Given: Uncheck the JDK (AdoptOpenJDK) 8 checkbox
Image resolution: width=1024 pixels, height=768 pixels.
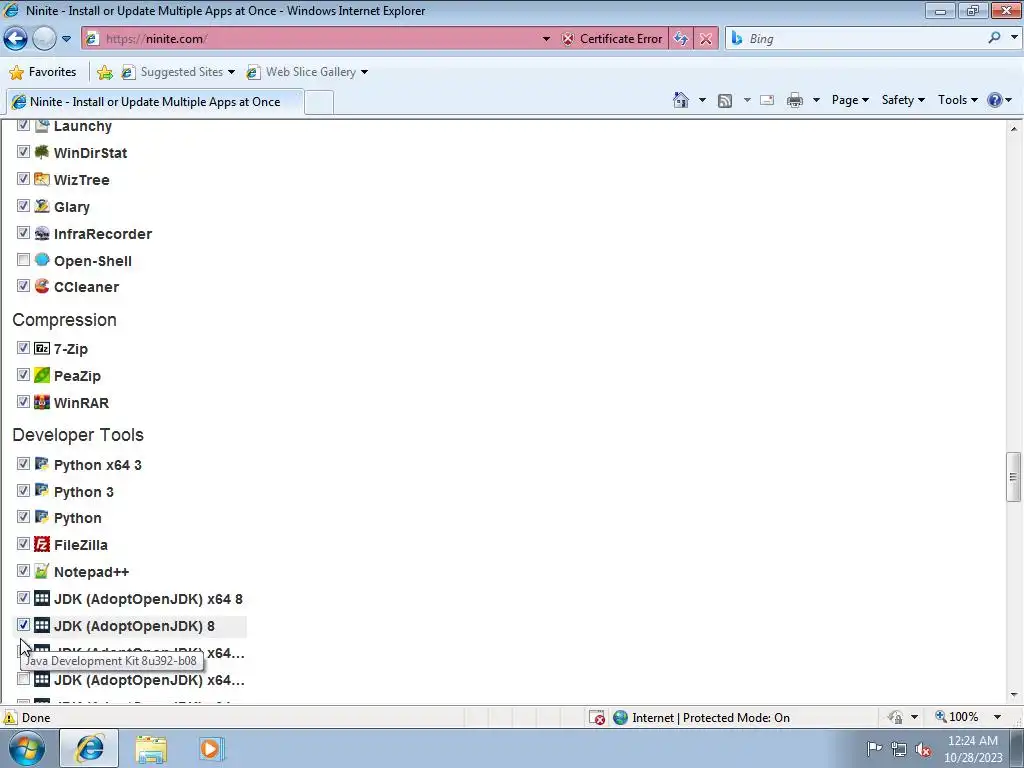Looking at the screenshot, I should pos(24,624).
